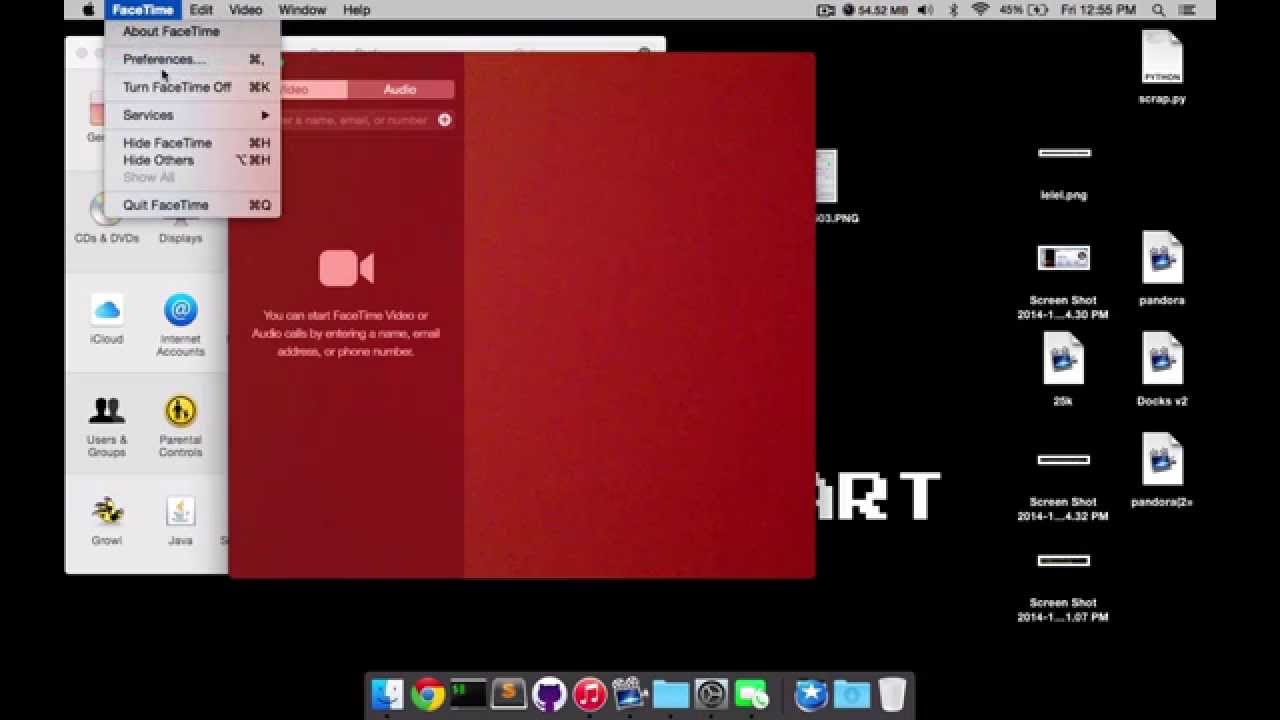Select the pandora file on desktop
The width and height of the screenshot is (1280, 720).
[x=1162, y=268]
